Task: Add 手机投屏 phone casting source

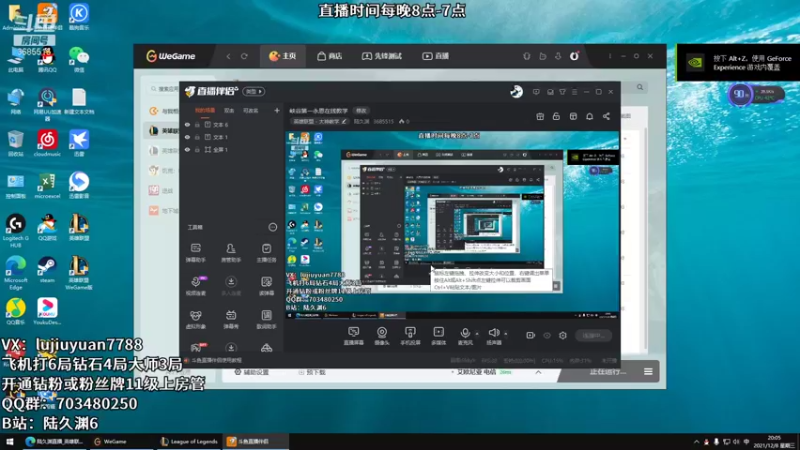Action: point(410,336)
